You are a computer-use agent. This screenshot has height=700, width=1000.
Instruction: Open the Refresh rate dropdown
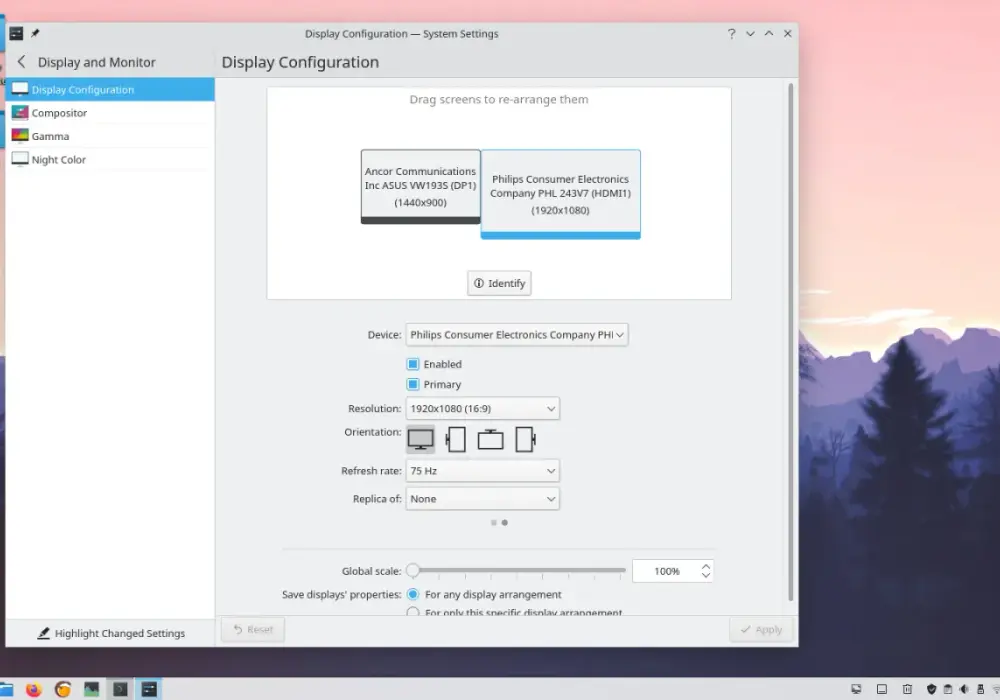(x=482, y=471)
